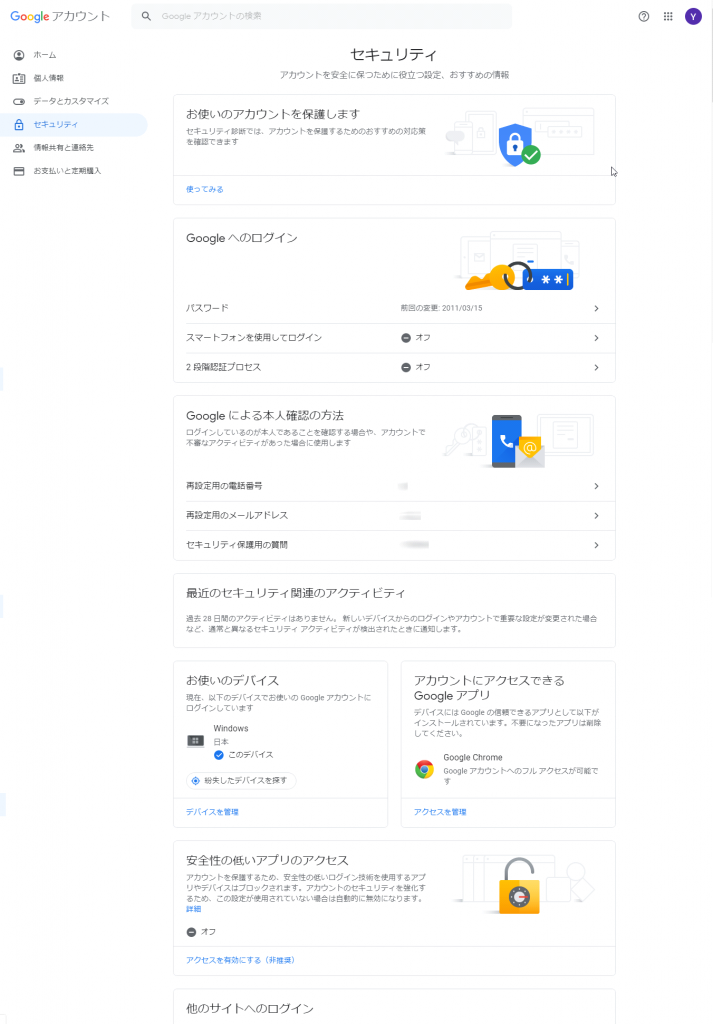Expand the スマートフォンを使用してログイン chevron

[x=596, y=338]
